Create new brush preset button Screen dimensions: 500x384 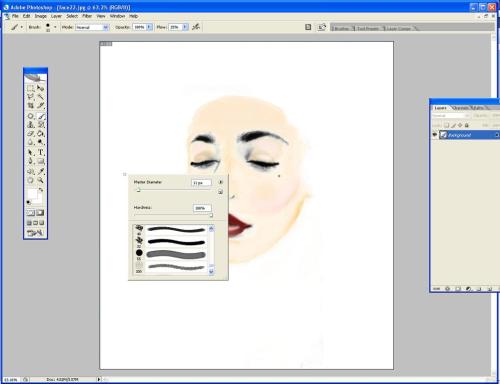tap(220, 192)
